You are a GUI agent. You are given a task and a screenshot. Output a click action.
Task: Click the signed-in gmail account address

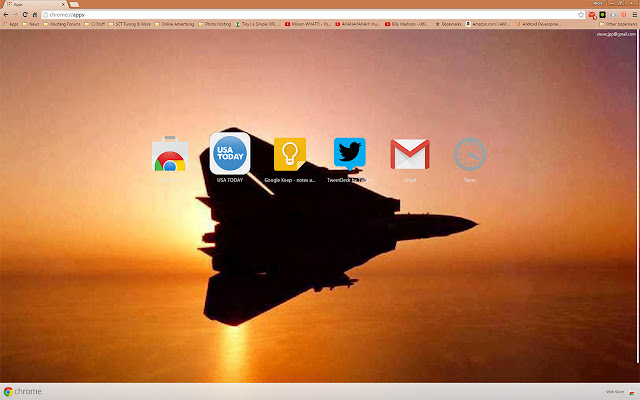point(616,34)
